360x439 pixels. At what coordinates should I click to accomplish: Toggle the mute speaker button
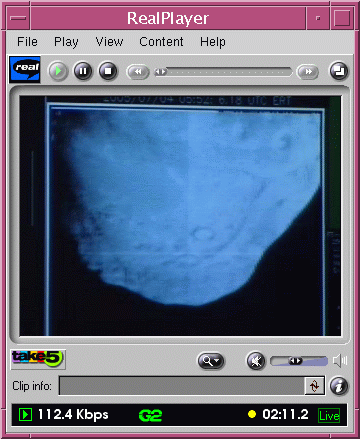(256, 361)
